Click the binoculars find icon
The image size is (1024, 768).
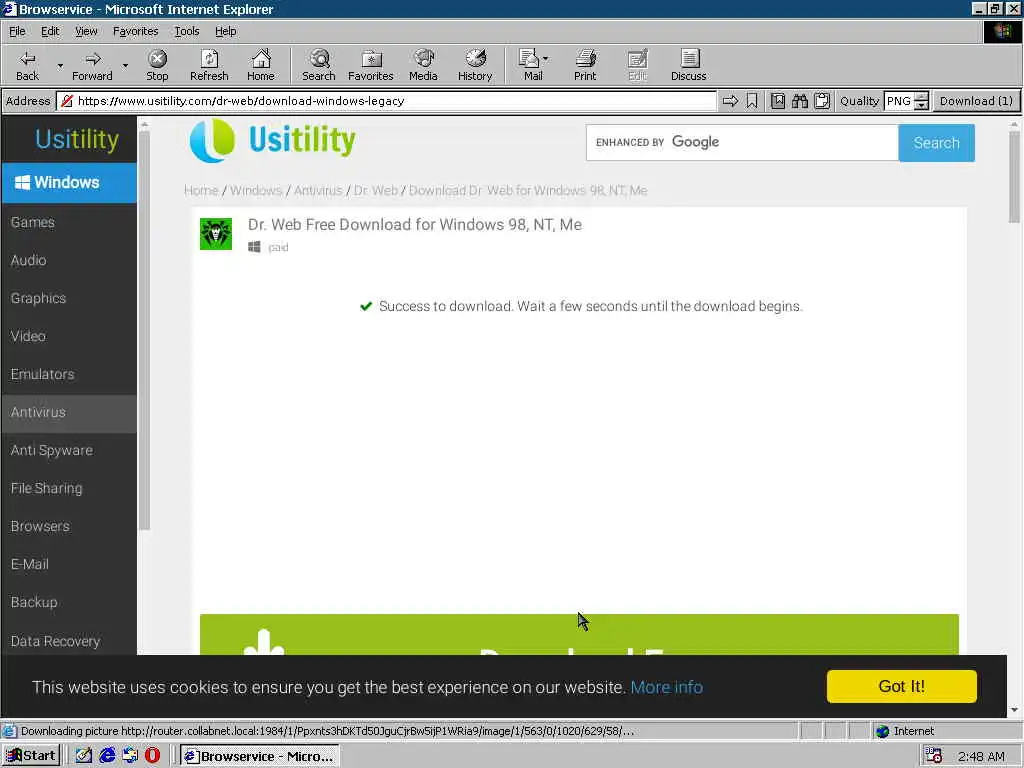coord(800,101)
